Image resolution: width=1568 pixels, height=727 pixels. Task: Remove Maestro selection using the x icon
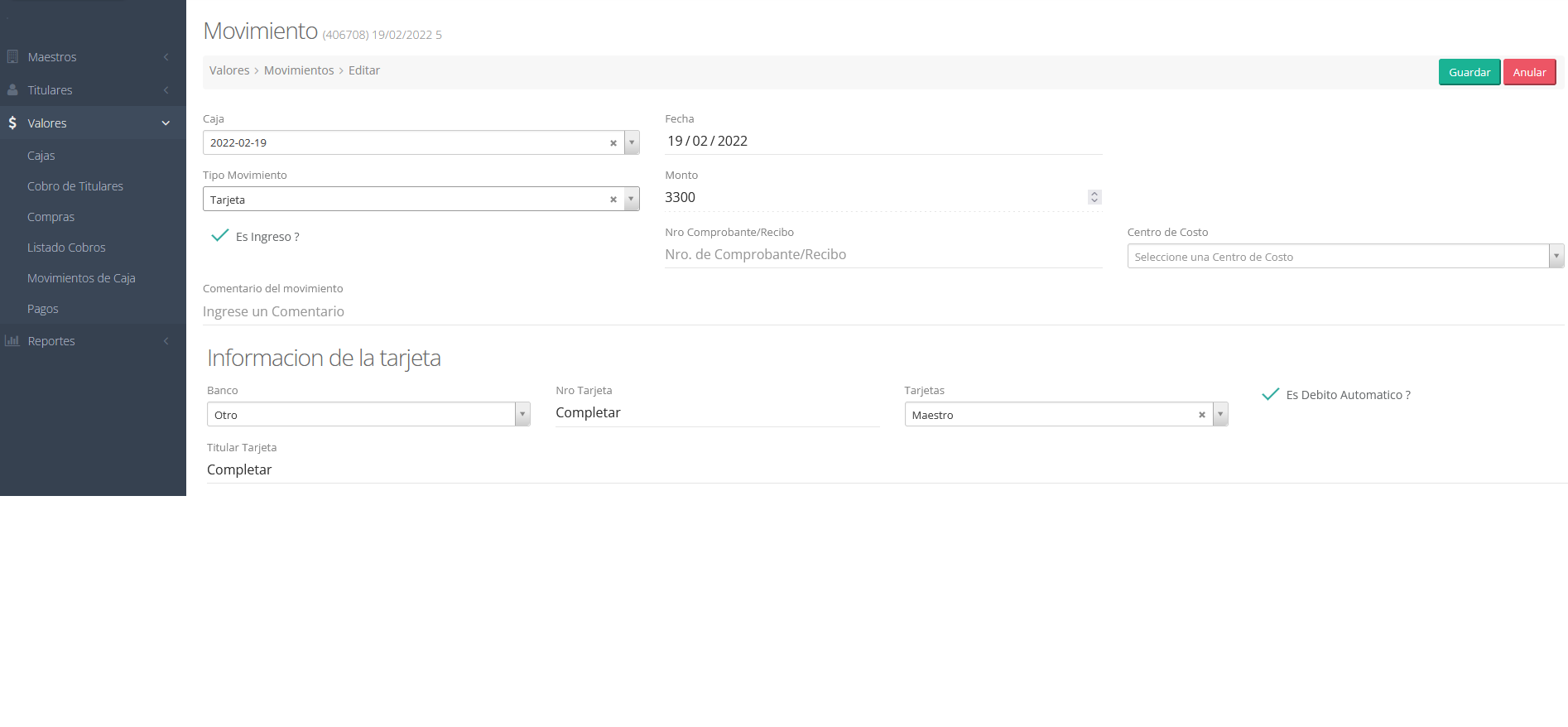tap(1201, 415)
